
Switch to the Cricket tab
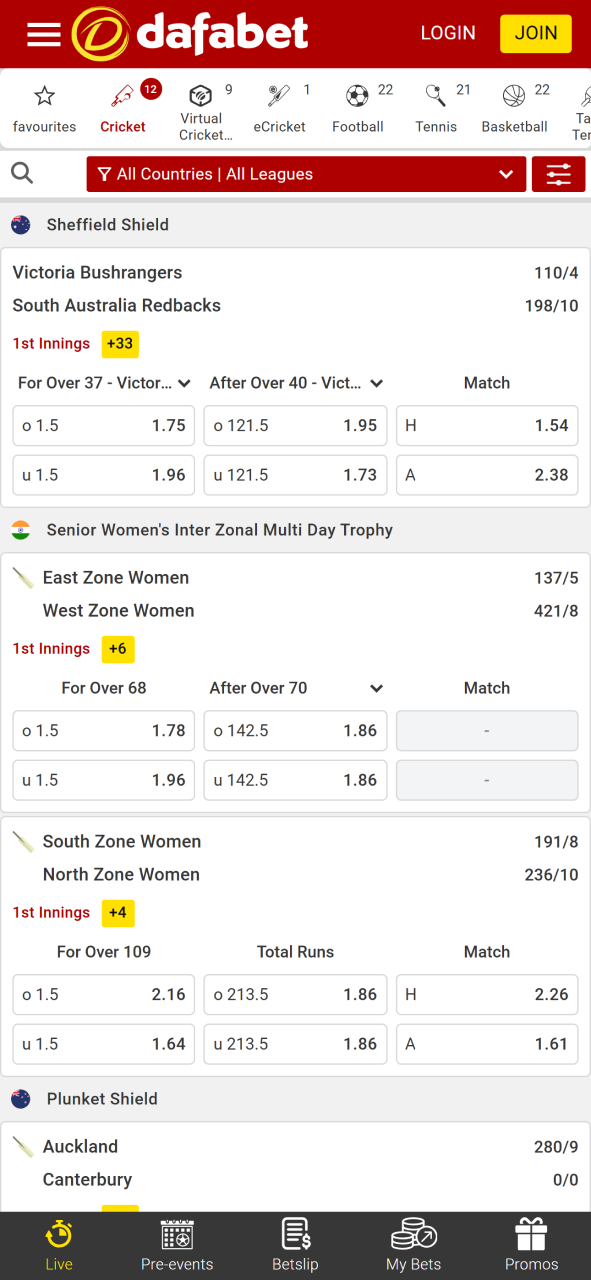click(122, 107)
